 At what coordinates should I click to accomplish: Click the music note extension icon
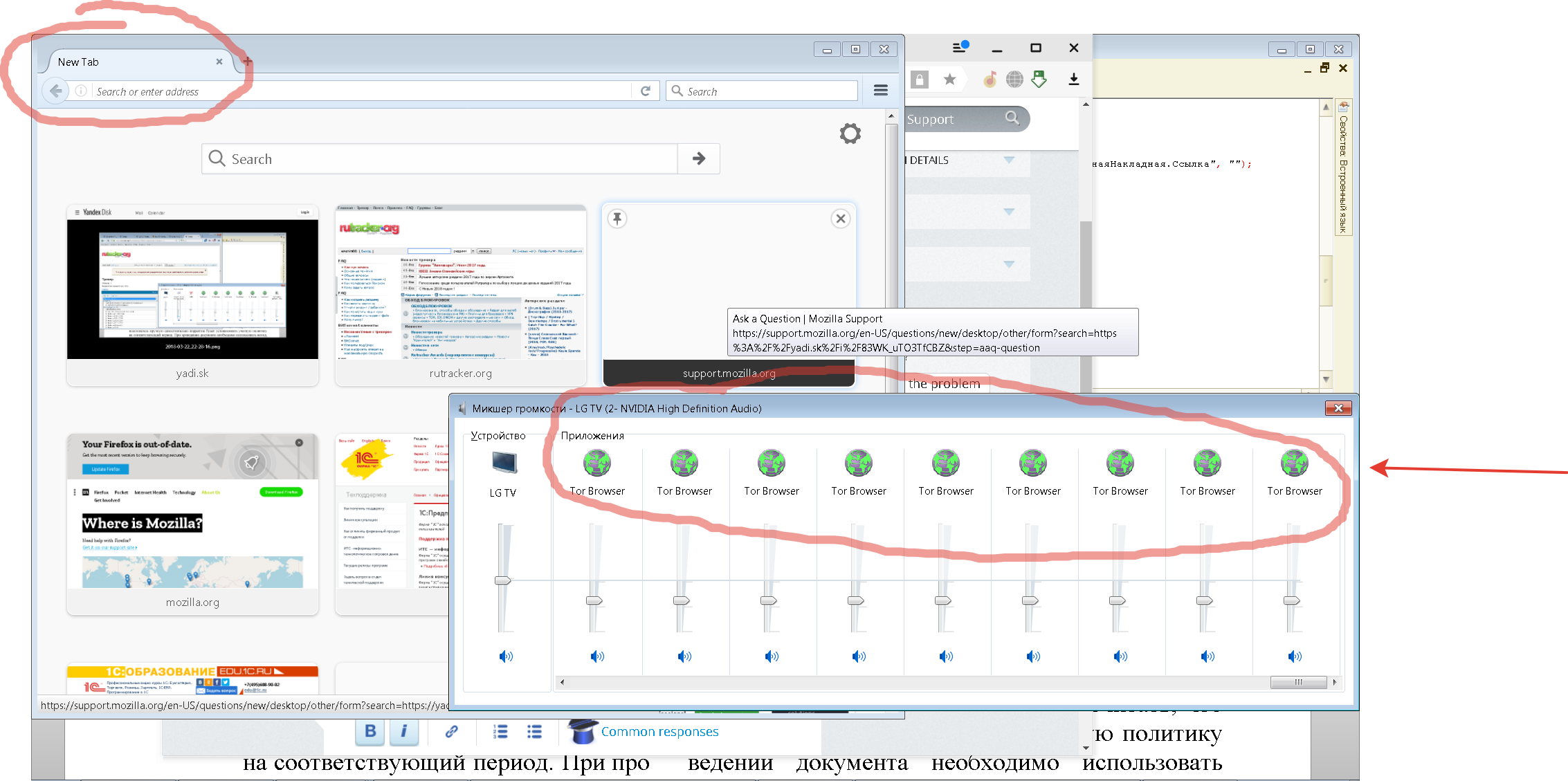(990, 80)
